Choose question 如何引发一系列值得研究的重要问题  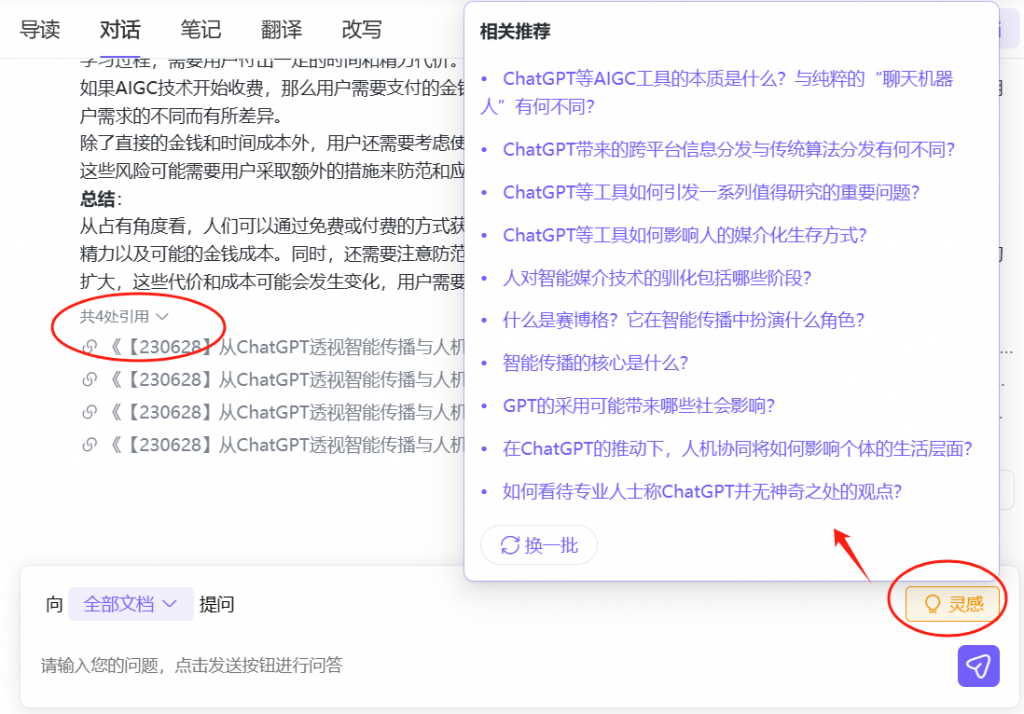point(711,192)
